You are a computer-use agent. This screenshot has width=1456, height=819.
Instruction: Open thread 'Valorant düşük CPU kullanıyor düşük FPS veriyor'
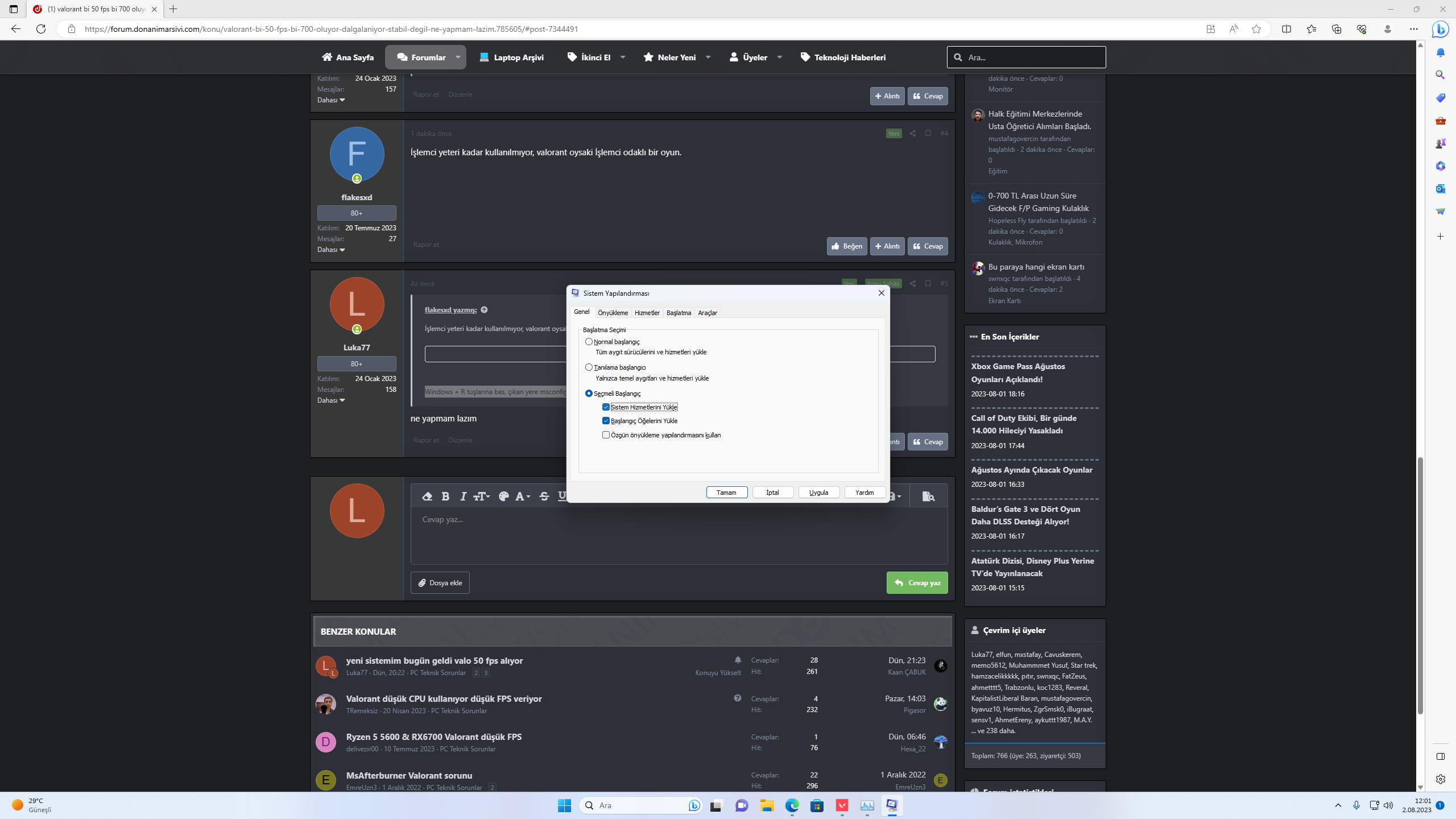click(444, 698)
